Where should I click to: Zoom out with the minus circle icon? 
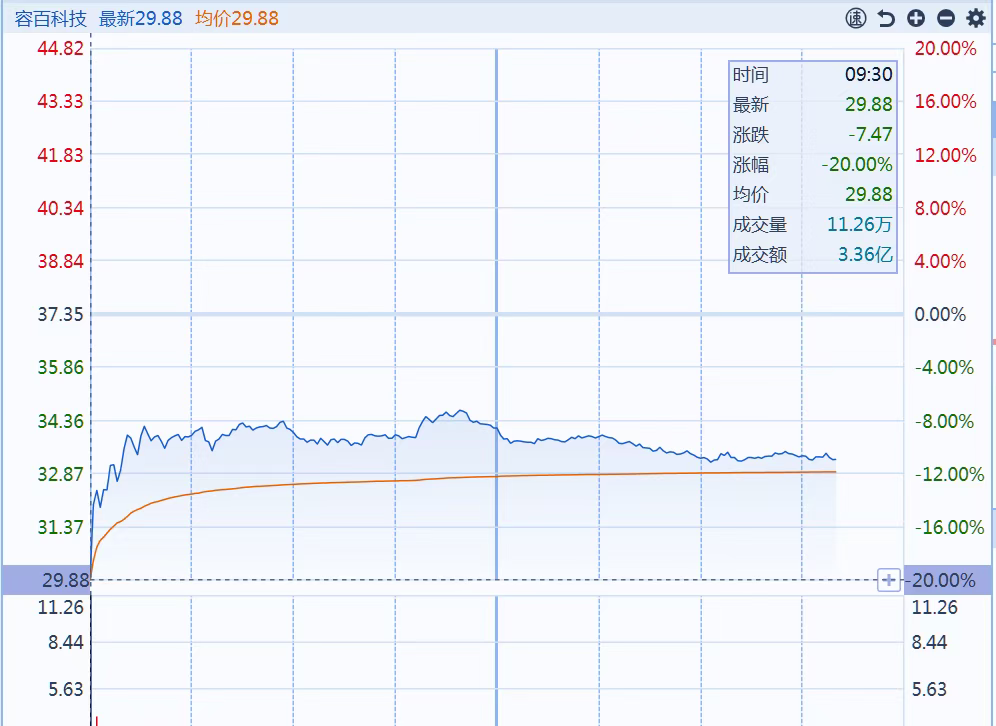[x=945, y=18]
